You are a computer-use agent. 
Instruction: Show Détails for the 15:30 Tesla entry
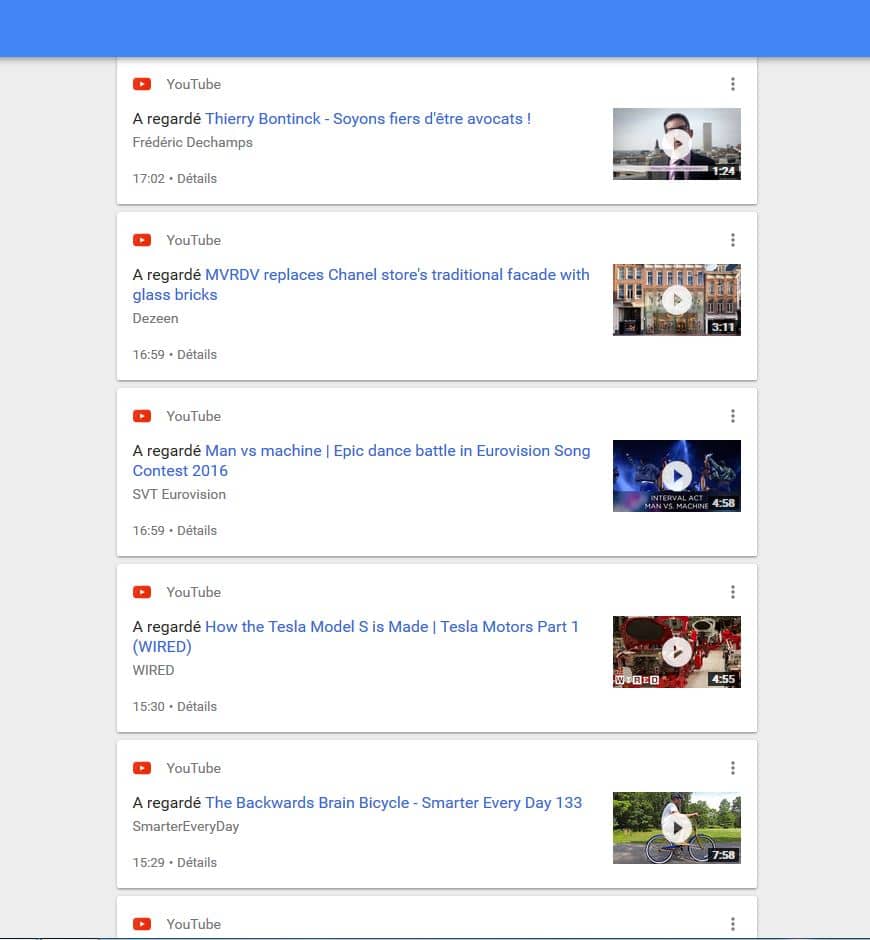click(197, 707)
